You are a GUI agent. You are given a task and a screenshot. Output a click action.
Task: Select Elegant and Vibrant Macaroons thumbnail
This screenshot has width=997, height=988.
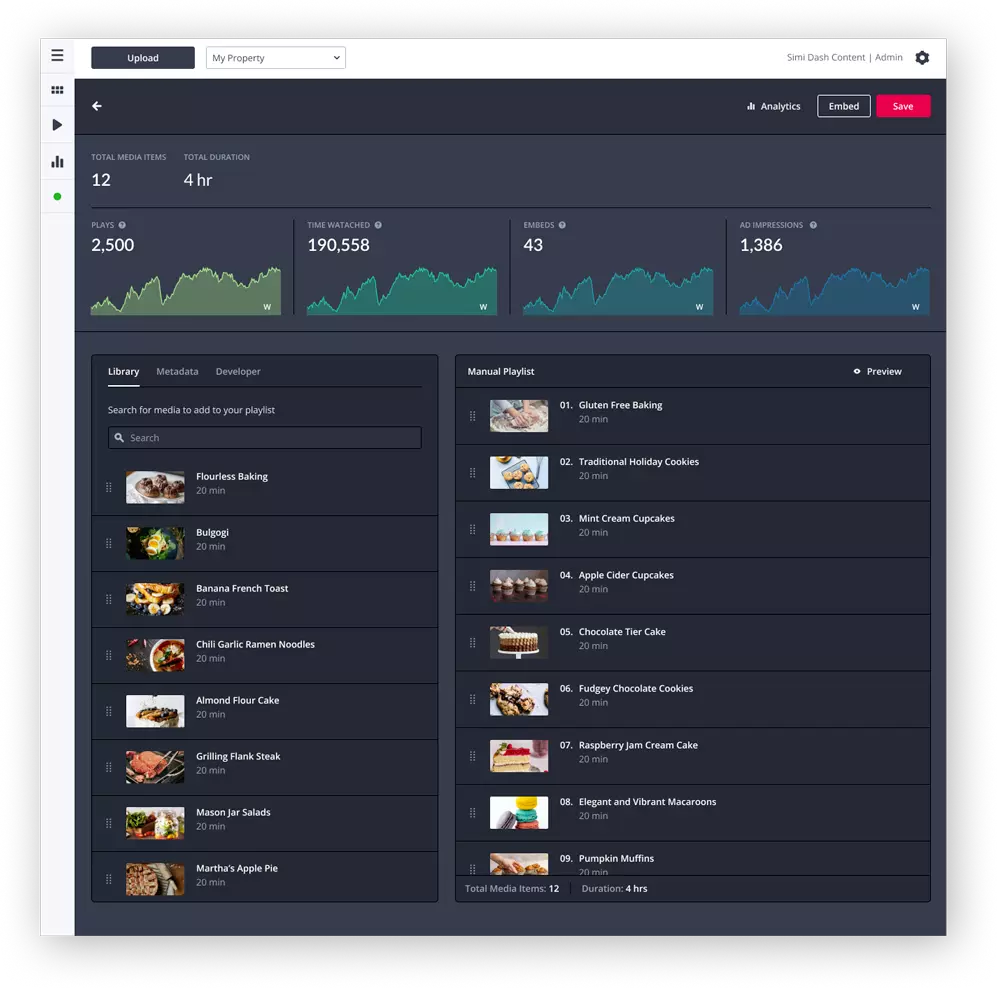[x=519, y=813]
